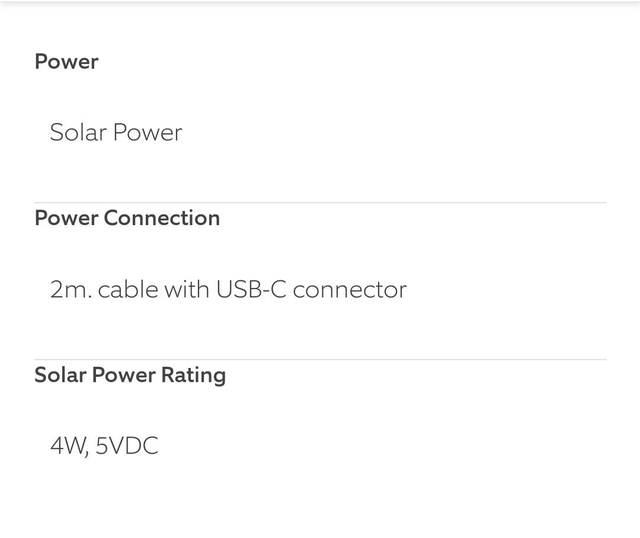Click "Power" in the "Power Connection" heading
Image resolution: width=640 pixels, height=538 pixels.
(66, 218)
